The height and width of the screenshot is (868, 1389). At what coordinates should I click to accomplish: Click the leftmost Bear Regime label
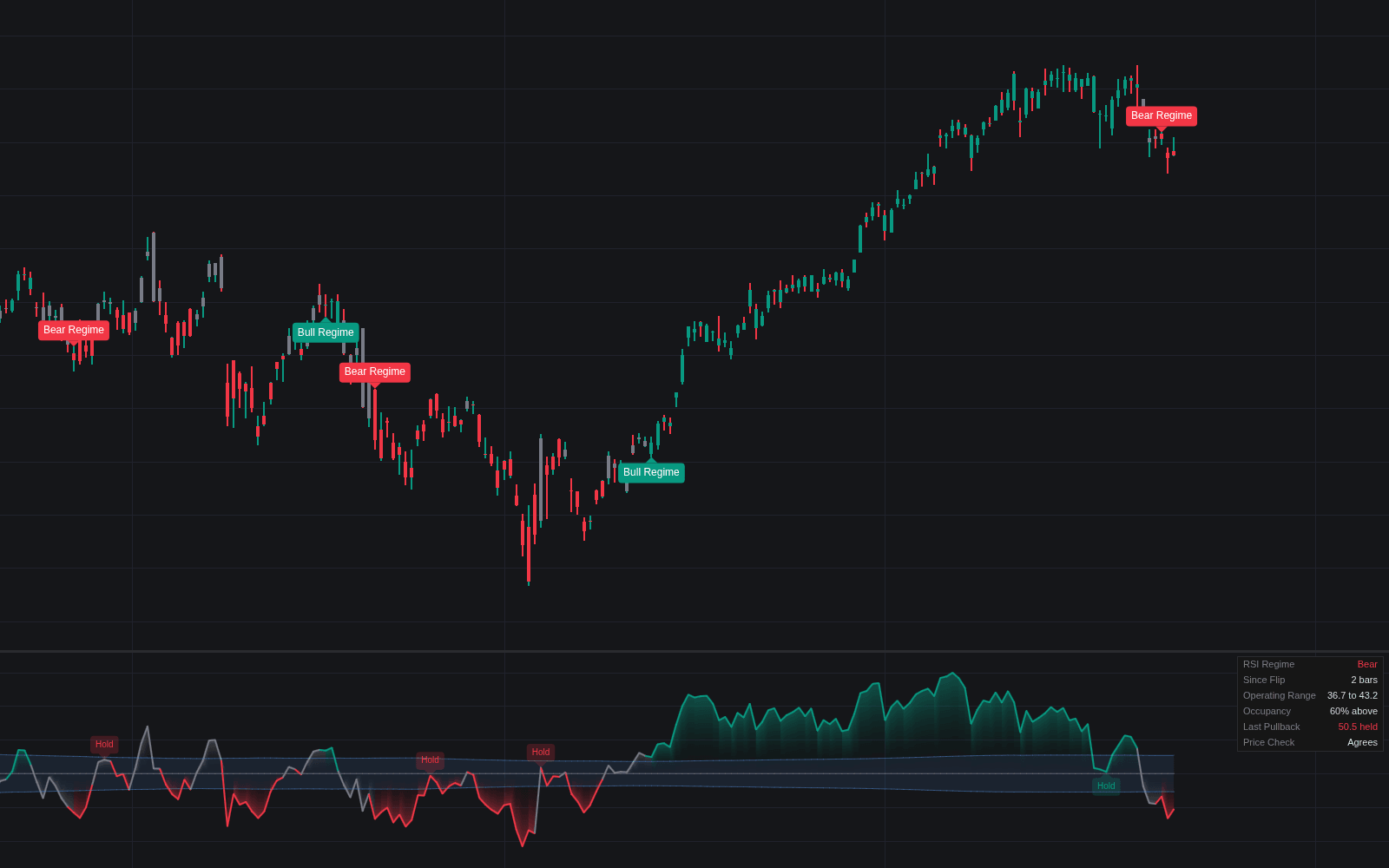click(74, 330)
